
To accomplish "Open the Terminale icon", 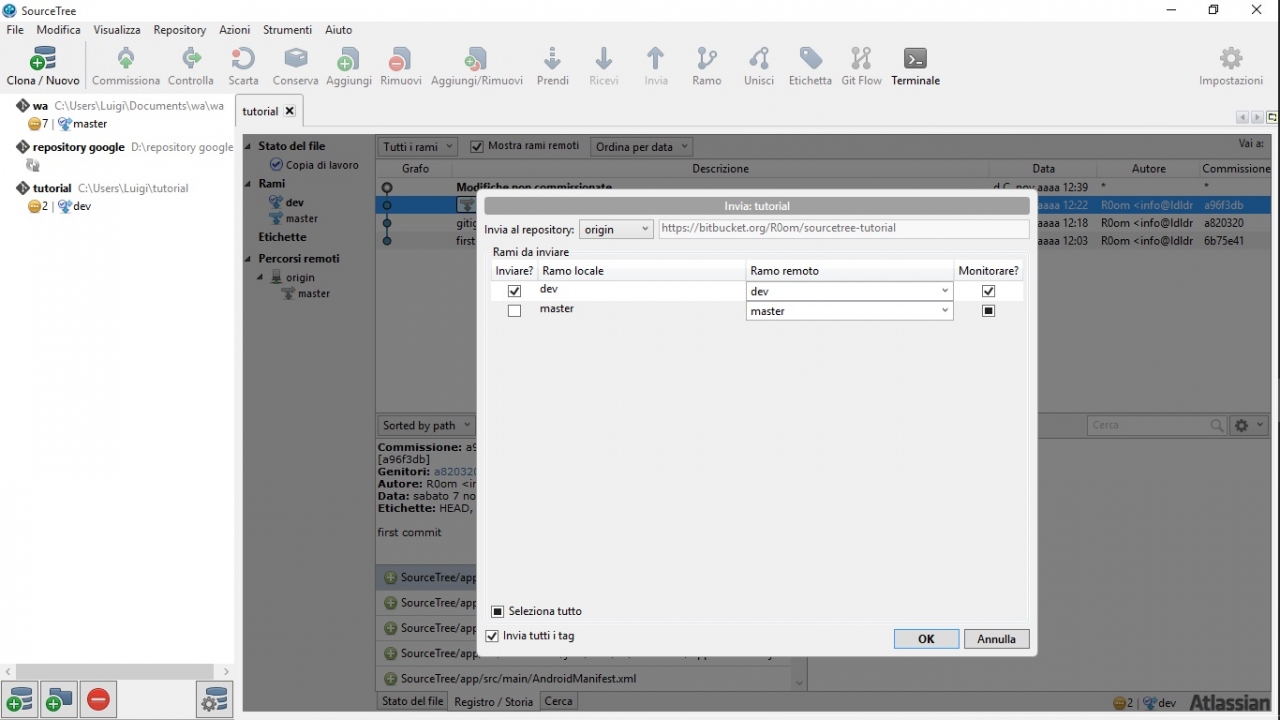I will pos(915,66).
